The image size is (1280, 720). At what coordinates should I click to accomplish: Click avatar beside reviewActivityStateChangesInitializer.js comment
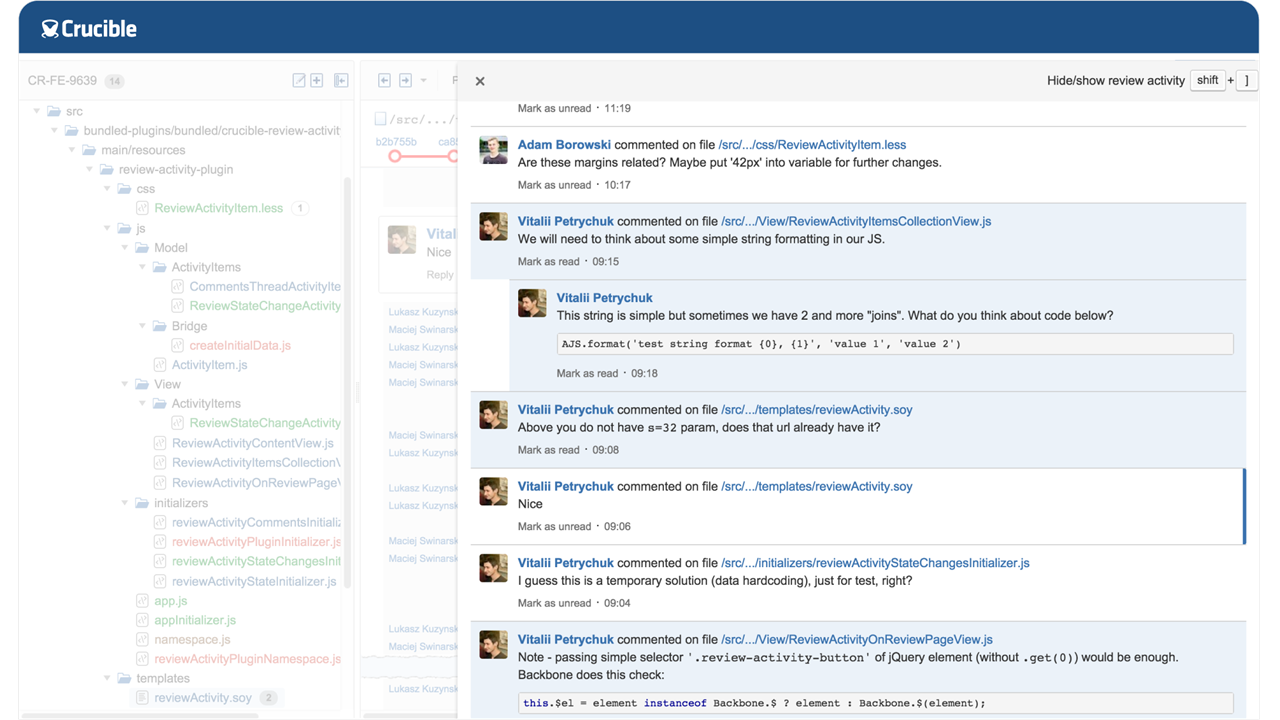[493, 568]
